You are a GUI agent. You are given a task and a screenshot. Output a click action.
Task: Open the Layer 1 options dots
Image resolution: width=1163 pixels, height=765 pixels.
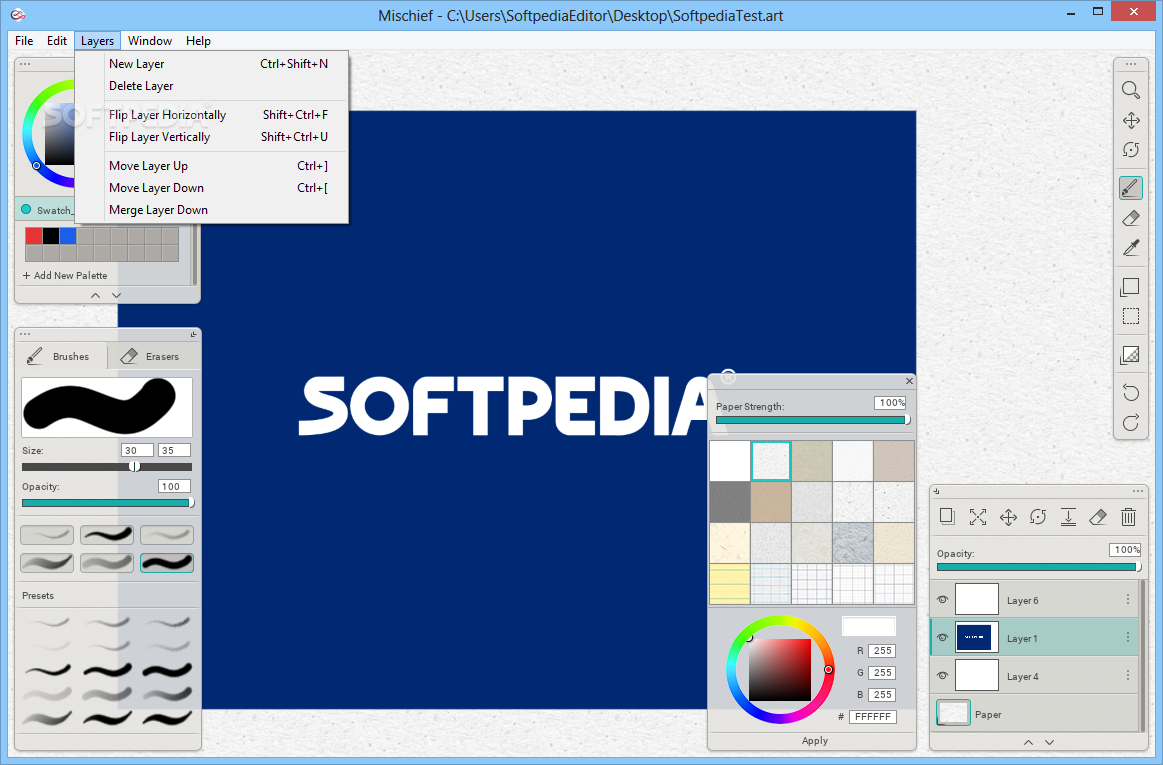coord(1128,637)
